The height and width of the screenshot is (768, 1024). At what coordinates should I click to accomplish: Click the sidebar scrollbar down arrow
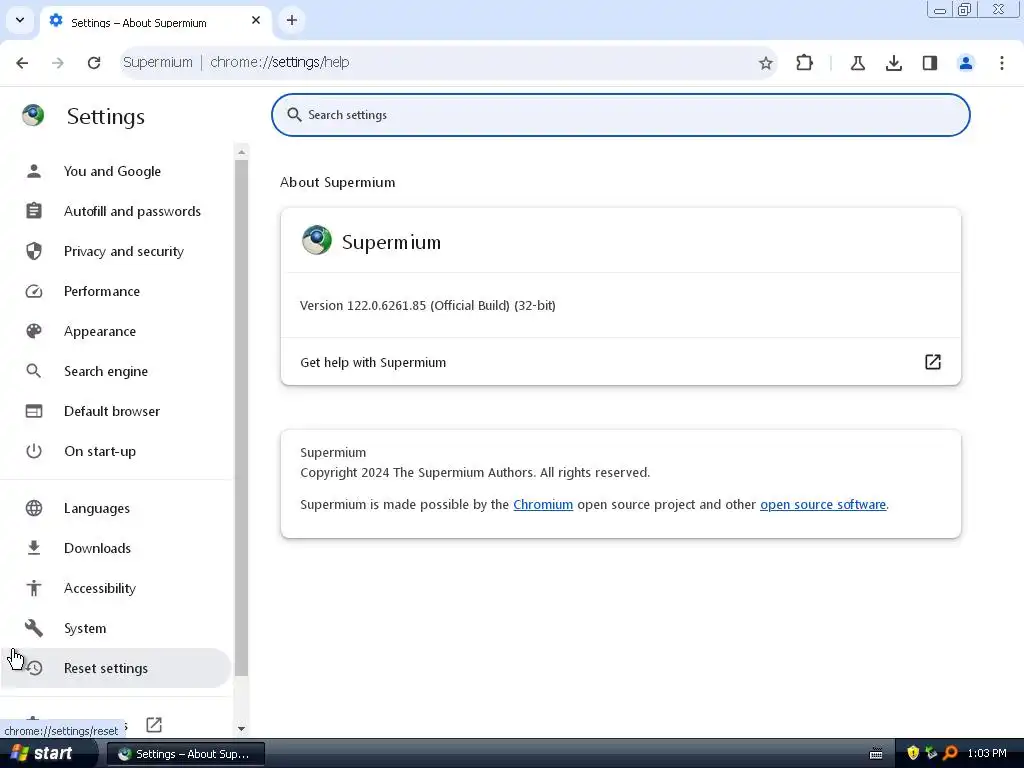[242, 728]
